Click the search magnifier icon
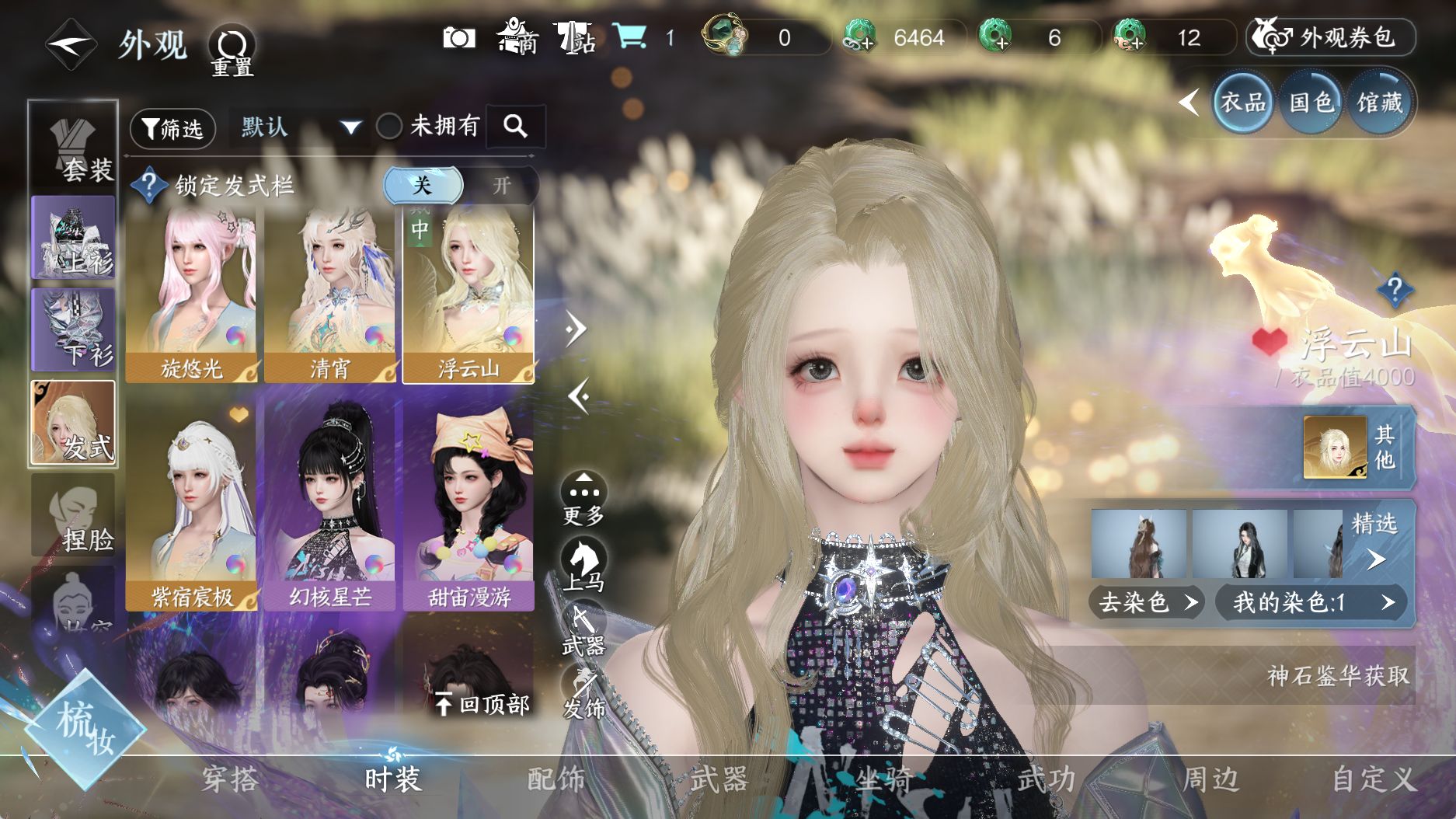This screenshot has width=1456, height=819. tap(515, 126)
